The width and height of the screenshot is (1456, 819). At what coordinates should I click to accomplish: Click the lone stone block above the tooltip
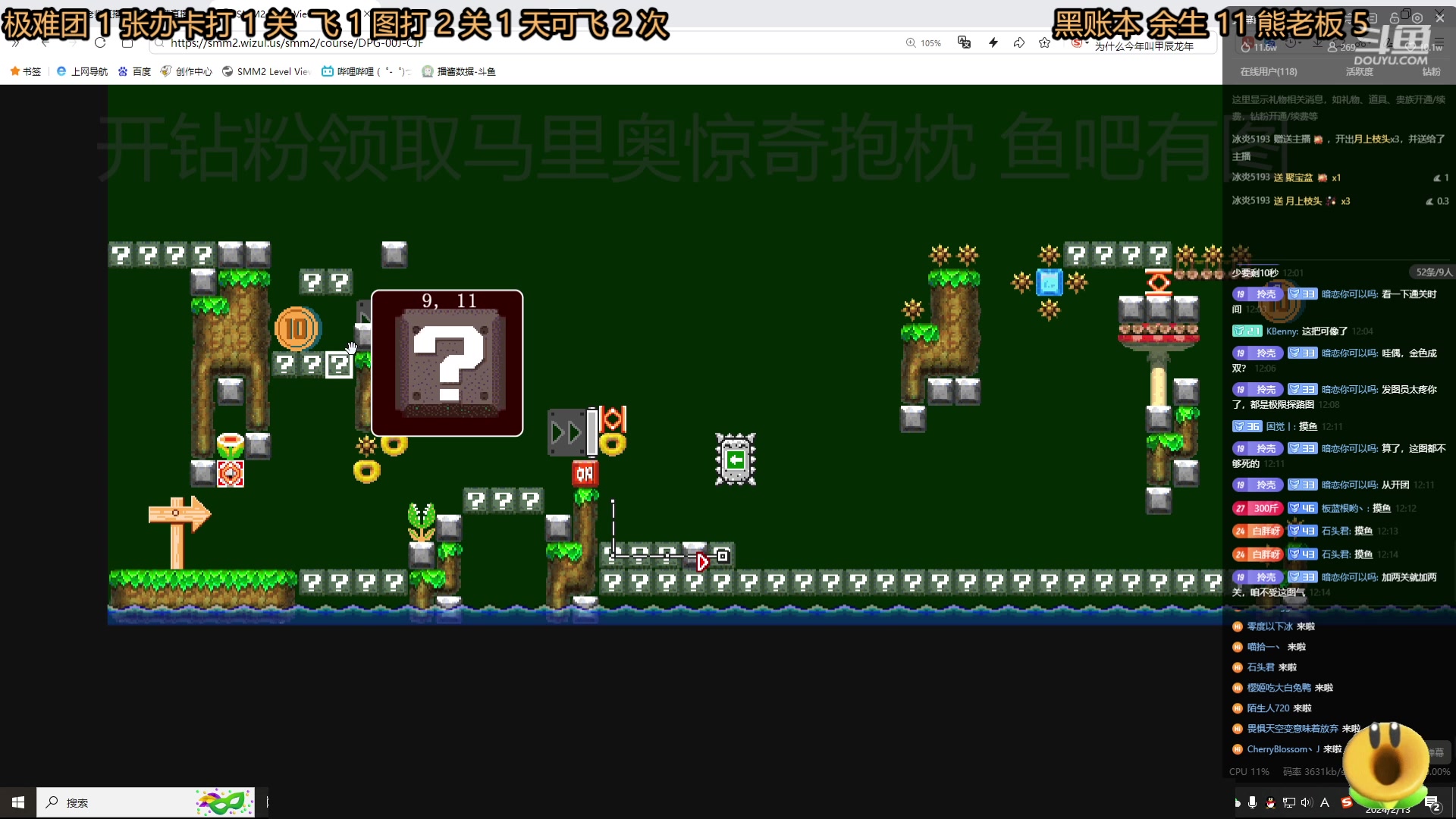point(394,254)
